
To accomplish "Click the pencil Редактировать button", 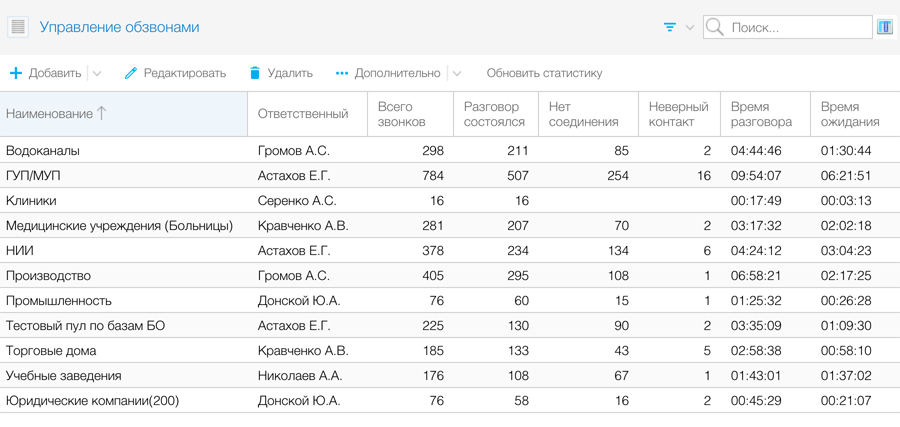I will [x=175, y=73].
